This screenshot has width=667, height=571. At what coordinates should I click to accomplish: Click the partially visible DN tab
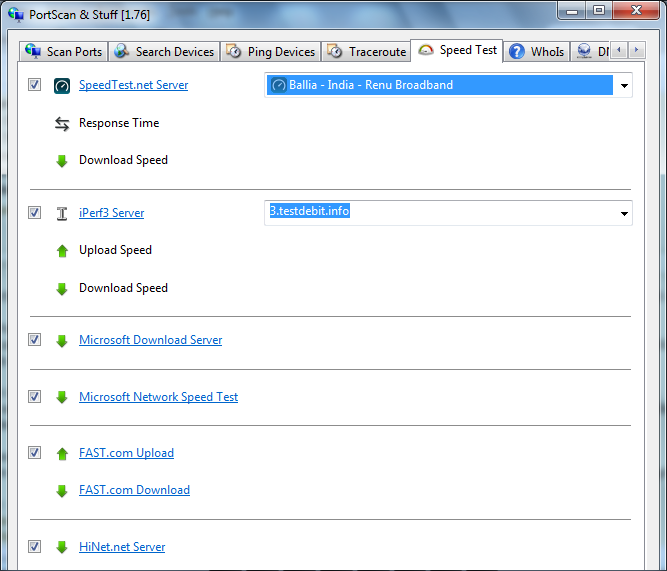(591, 51)
